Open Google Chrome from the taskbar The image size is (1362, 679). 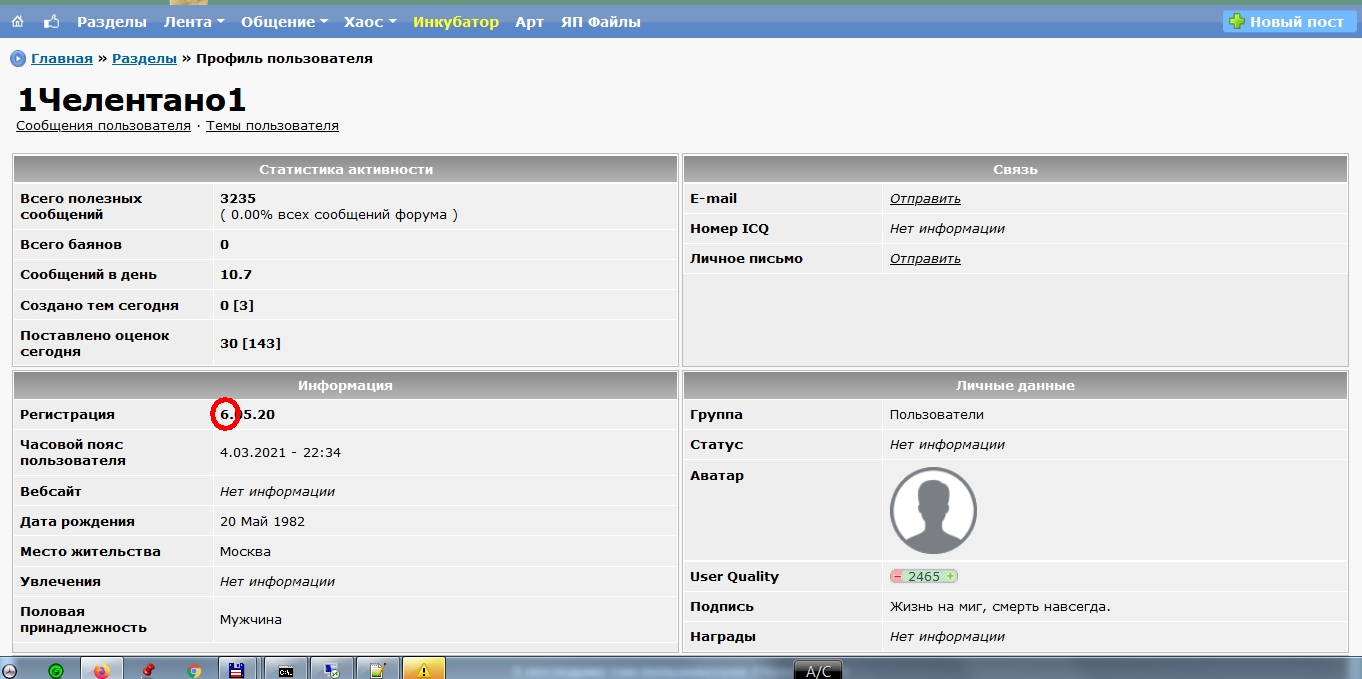coord(194,671)
